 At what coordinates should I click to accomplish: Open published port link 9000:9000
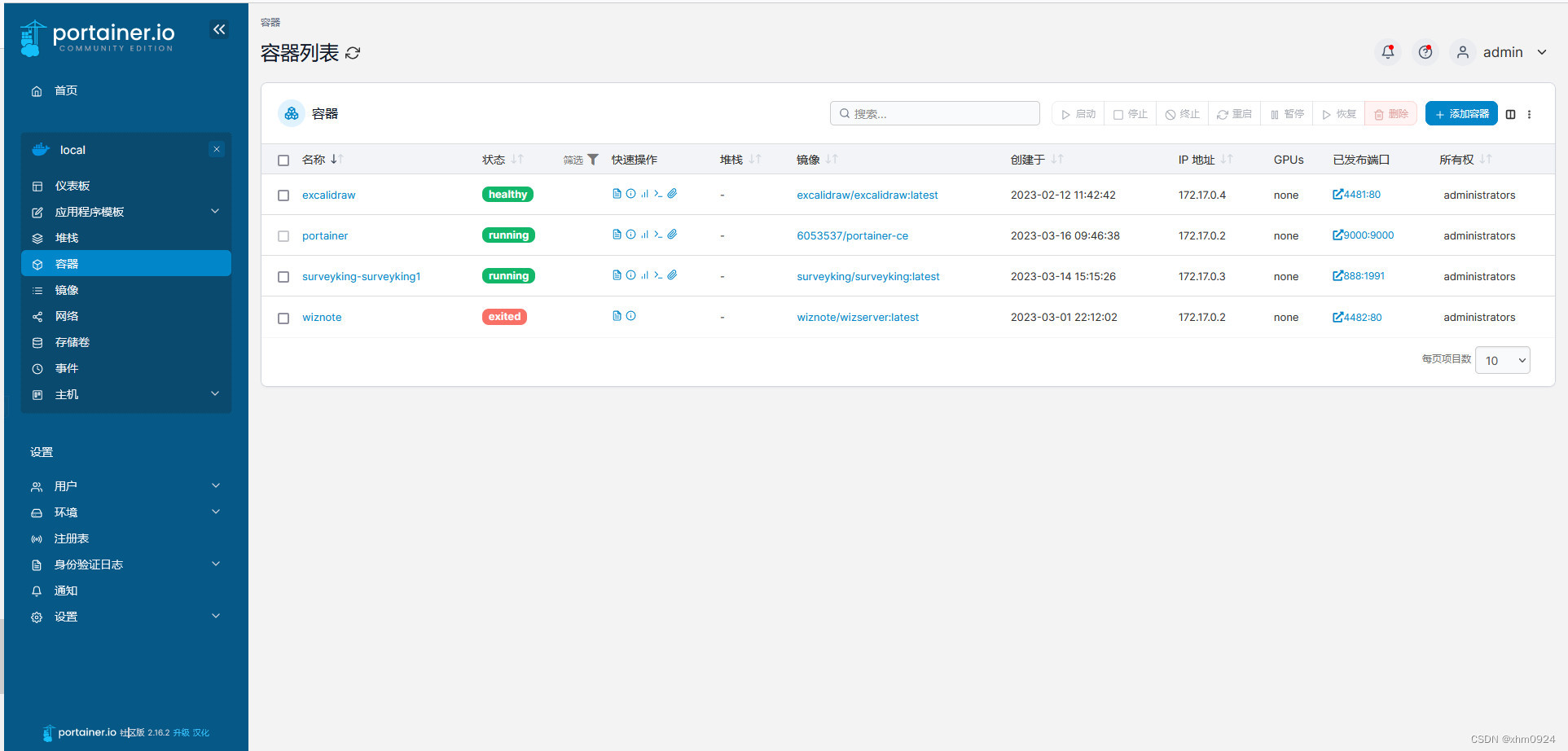pos(1363,235)
